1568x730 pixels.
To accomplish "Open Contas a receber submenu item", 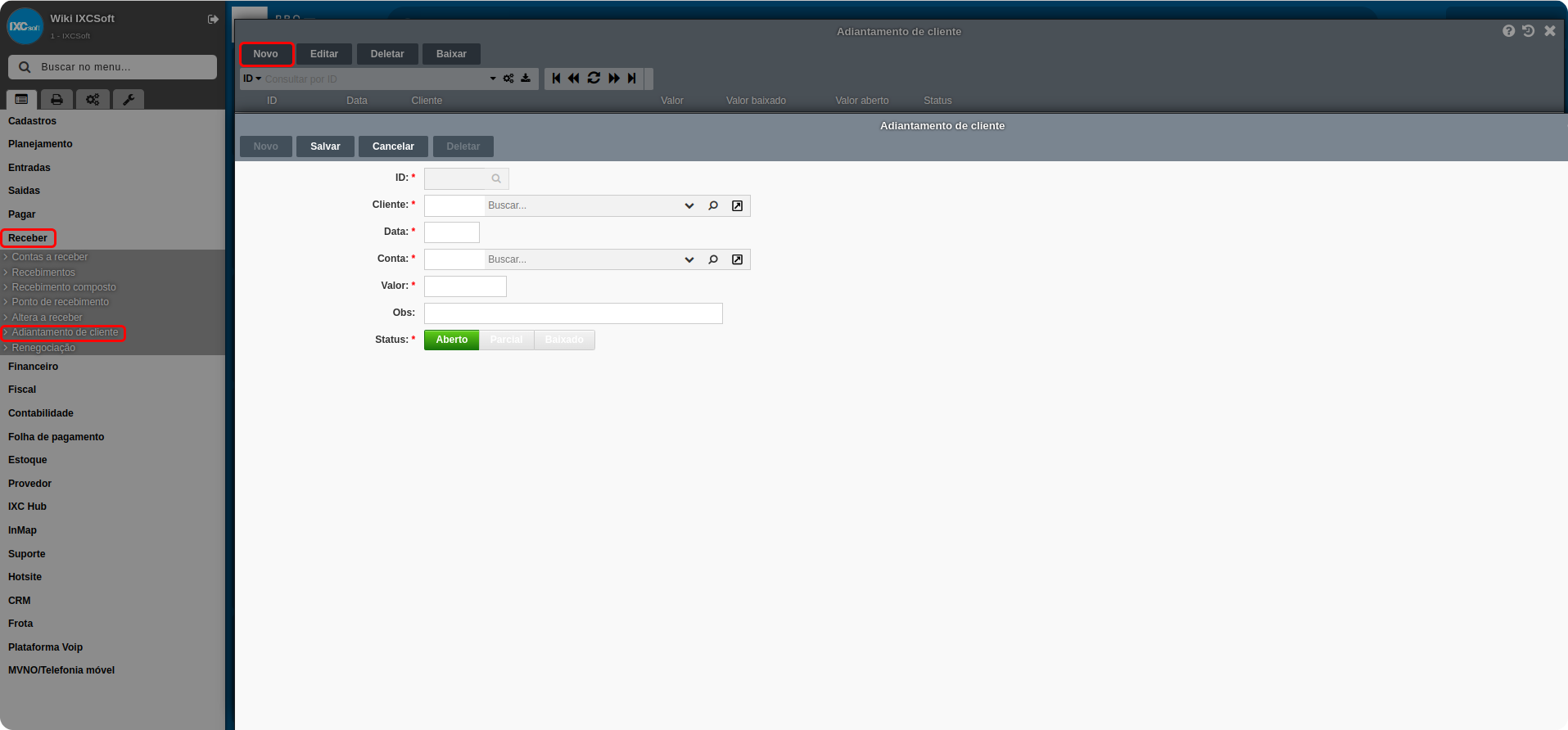I will tap(50, 257).
